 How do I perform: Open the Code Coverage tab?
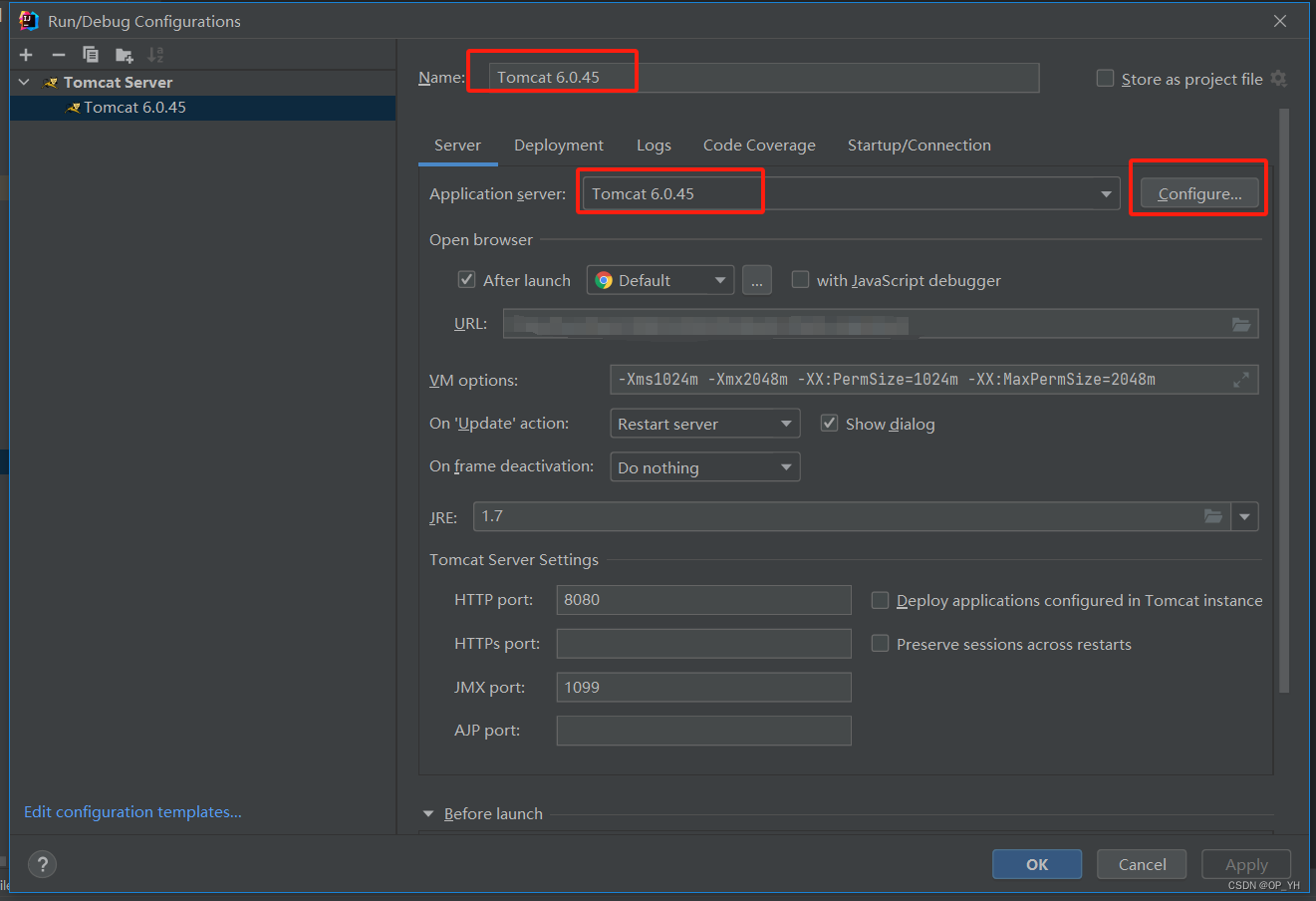[759, 146]
